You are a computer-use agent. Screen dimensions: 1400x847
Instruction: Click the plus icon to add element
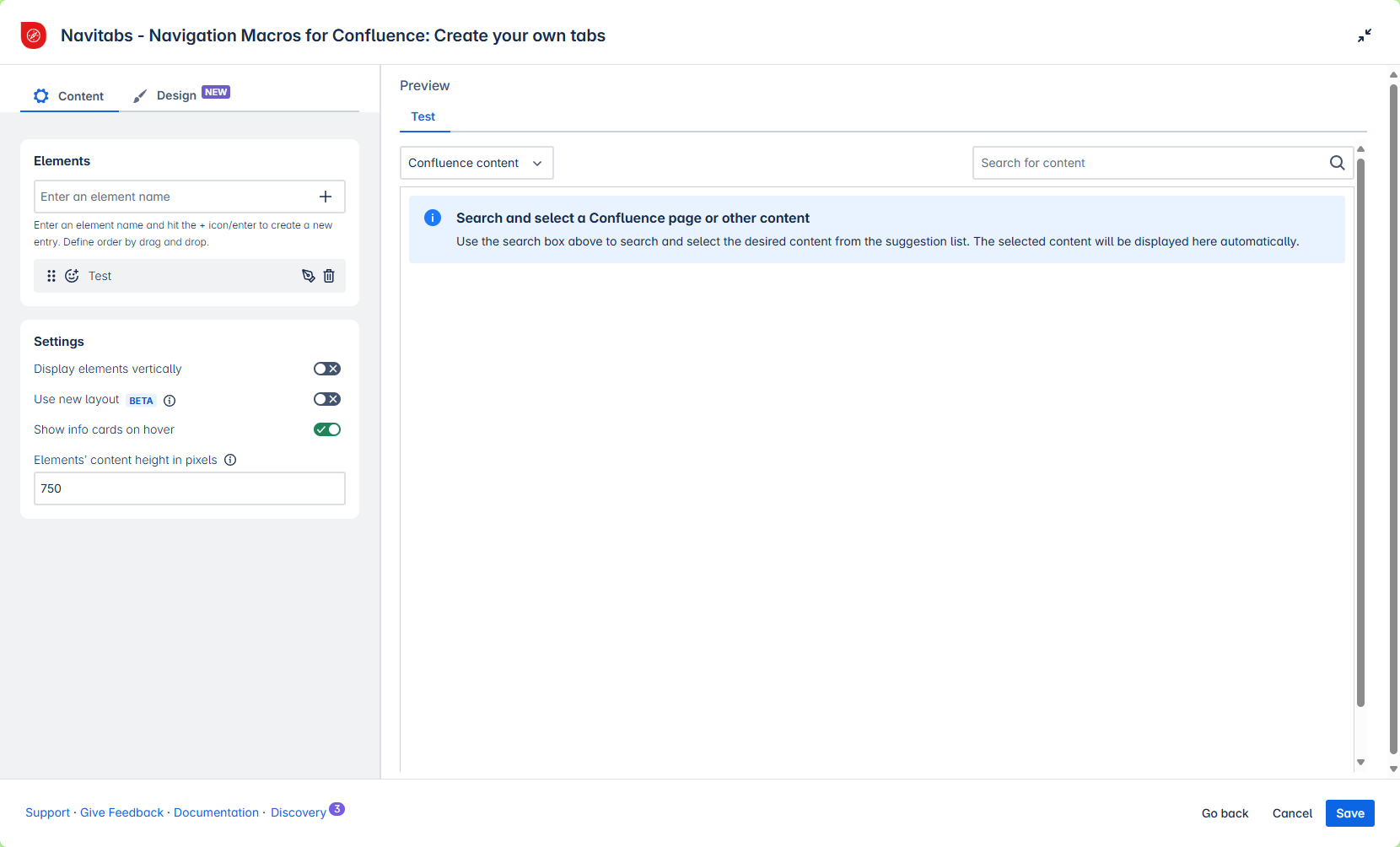point(326,197)
